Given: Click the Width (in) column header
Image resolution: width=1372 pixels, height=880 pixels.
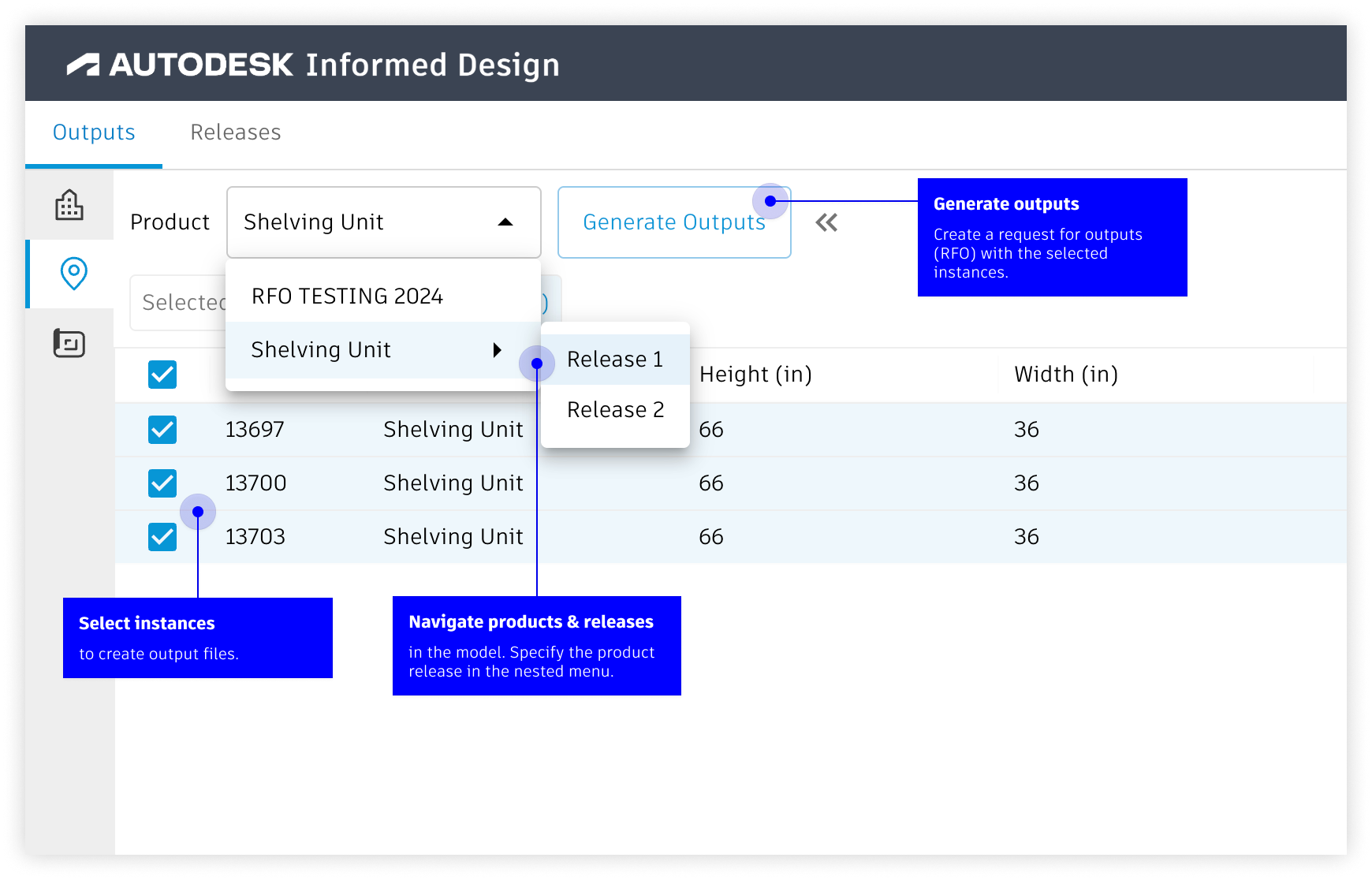Looking at the screenshot, I should click(1066, 375).
